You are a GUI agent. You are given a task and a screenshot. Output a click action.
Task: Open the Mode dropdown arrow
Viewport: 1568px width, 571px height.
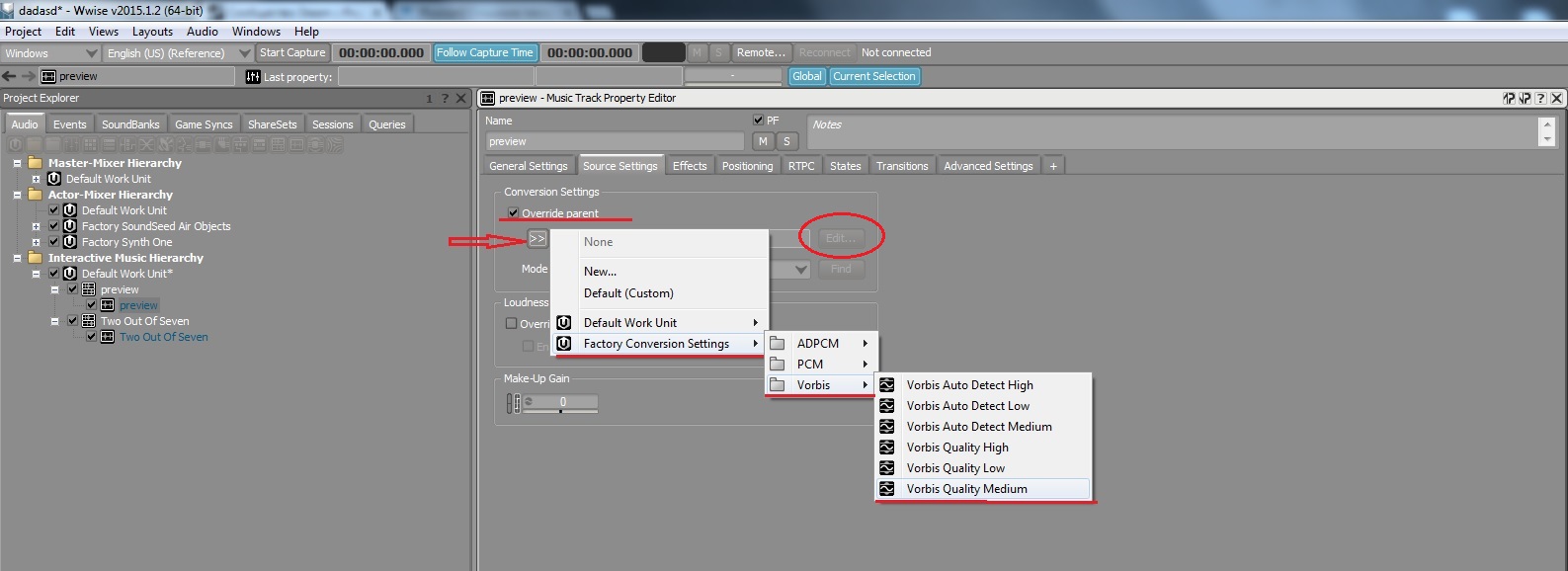click(801, 269)
